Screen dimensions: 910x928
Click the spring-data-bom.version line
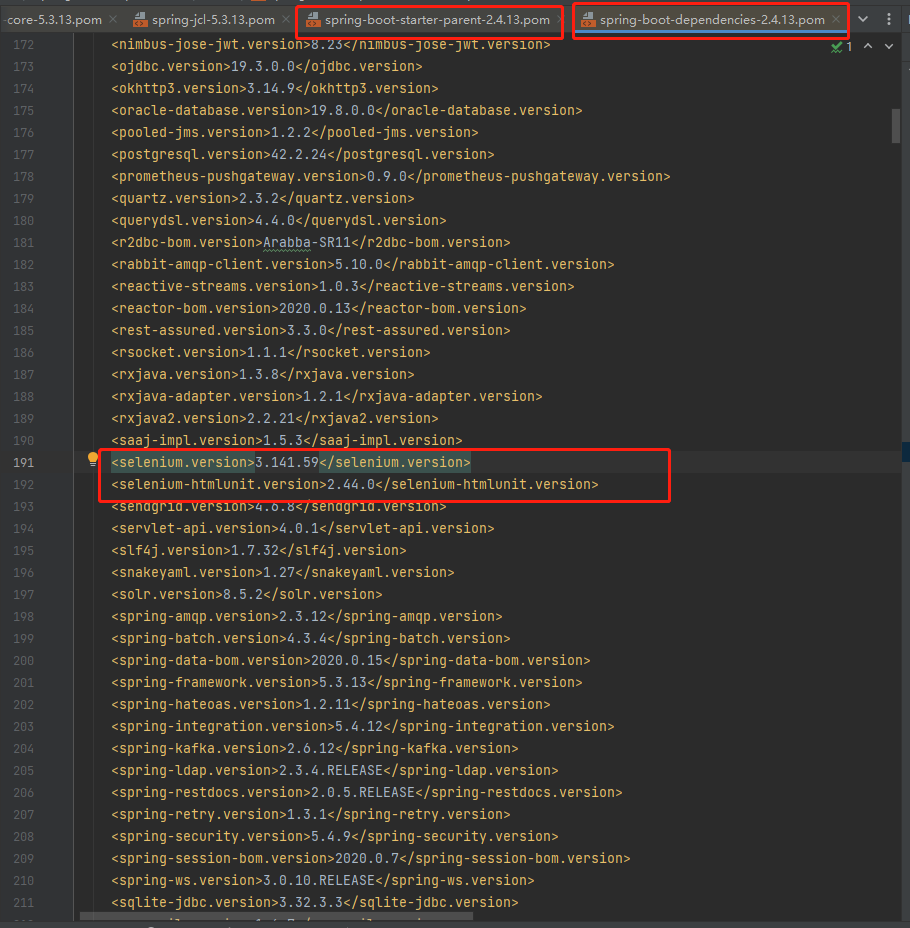351,660
